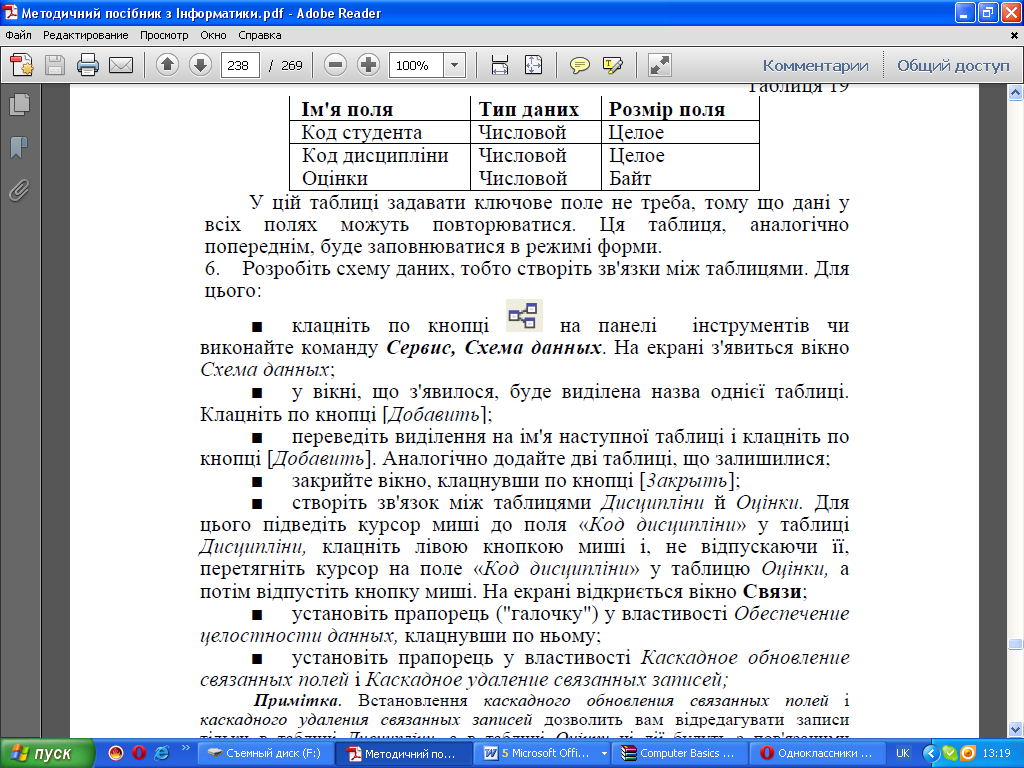1024x768 pixels.
Task: Switch to Съемный диск (F:) taskbar item
Action: [264, 754]
